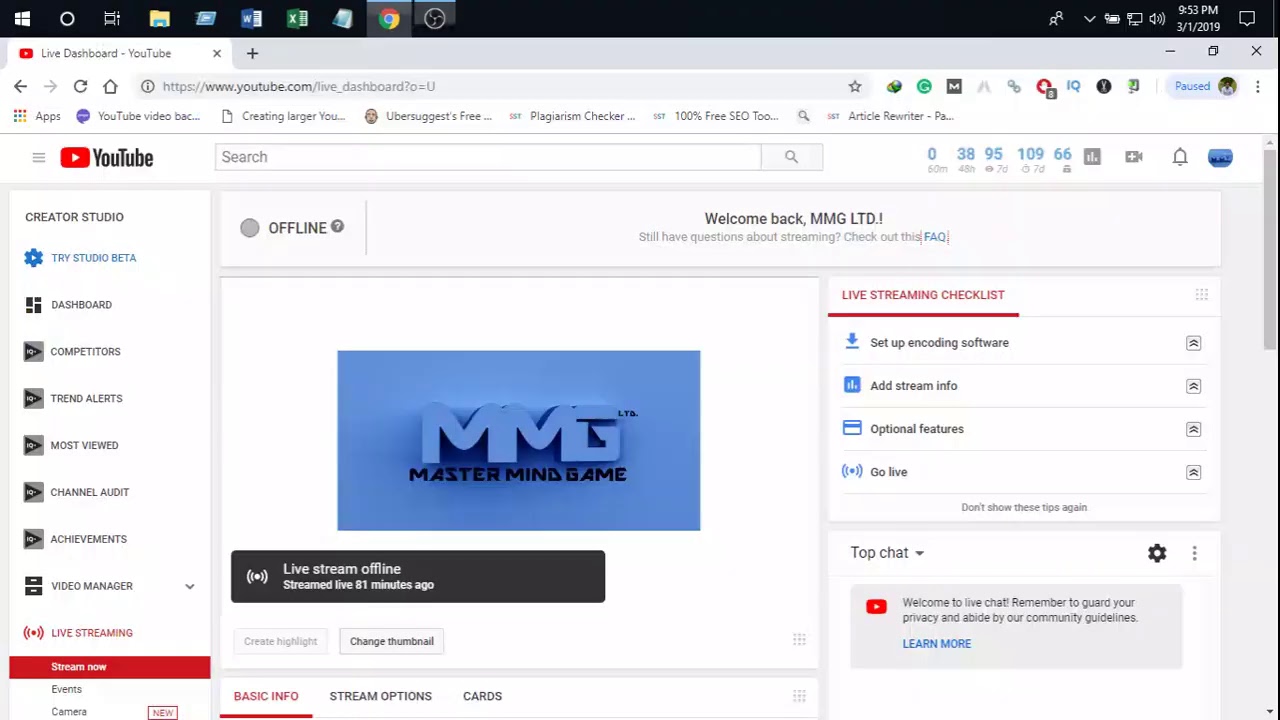Viewport: 1280px width, 720px height.
Task: Reload the page
Action: point(80,86)
